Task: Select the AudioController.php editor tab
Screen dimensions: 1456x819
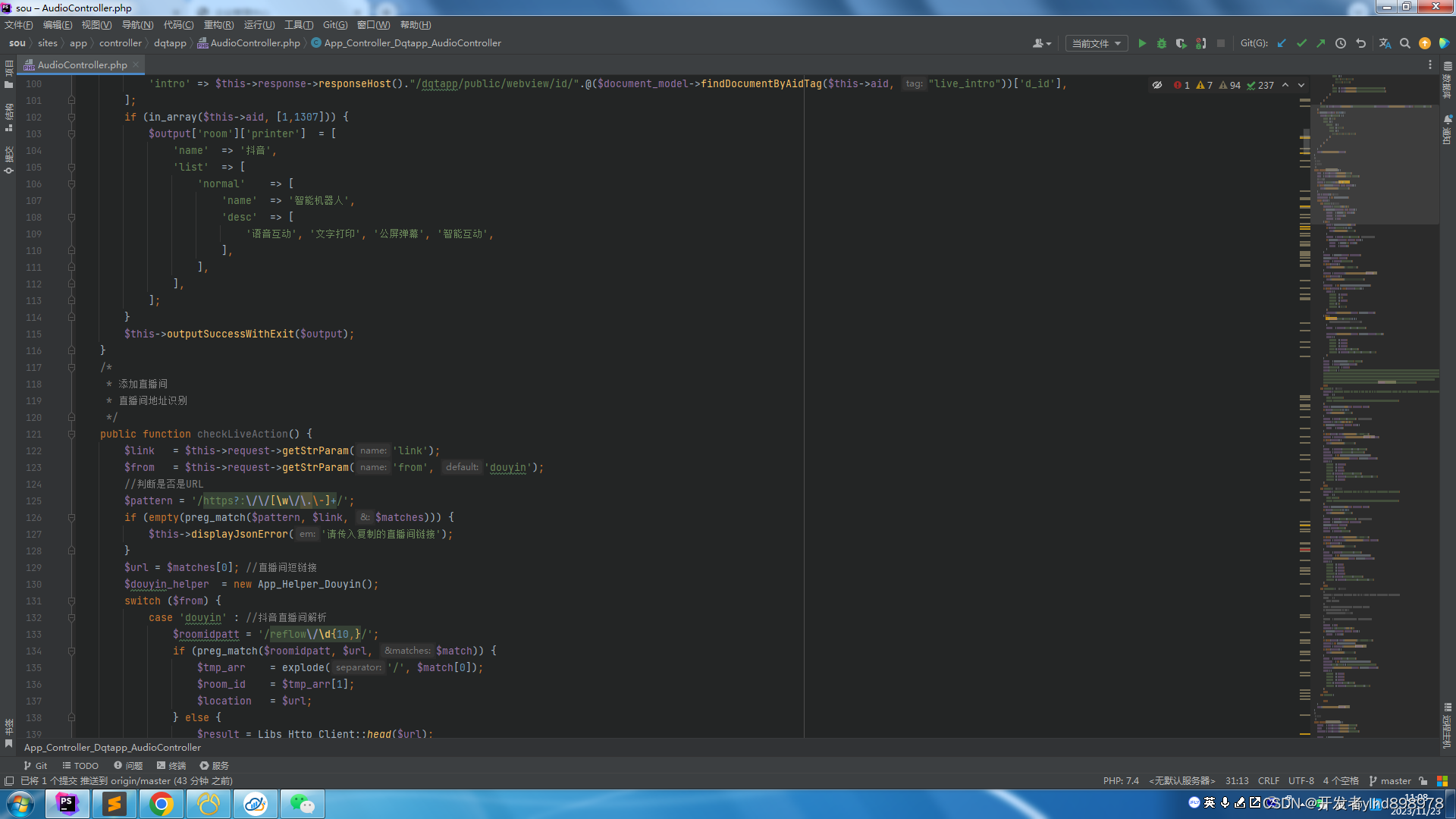Action: tap(82, 64)
